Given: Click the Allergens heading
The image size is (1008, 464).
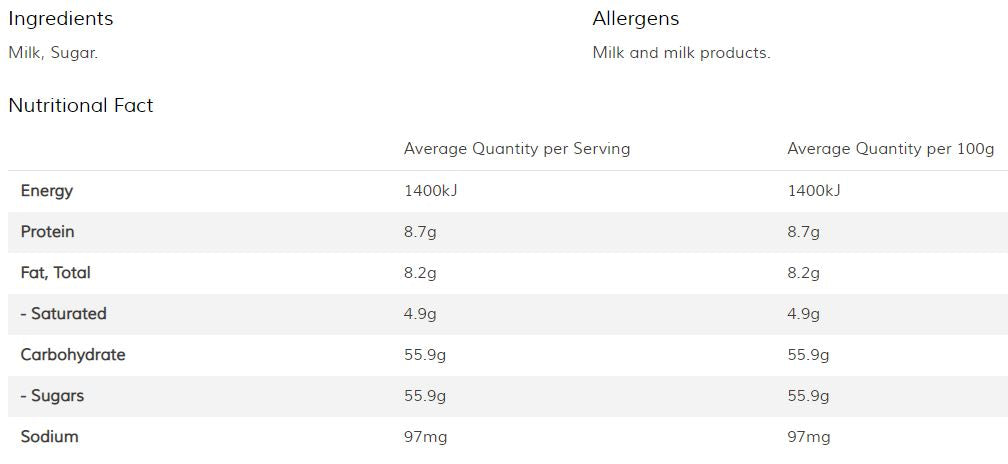Looking at the screenshot, I should tap(635, 19).
